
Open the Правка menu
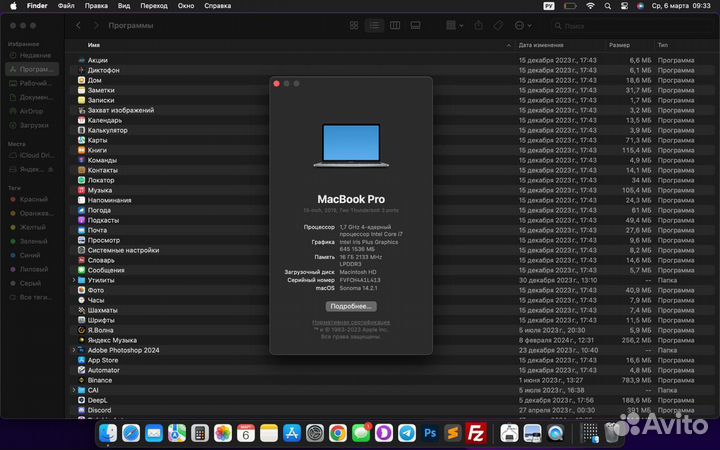(96, 6)
